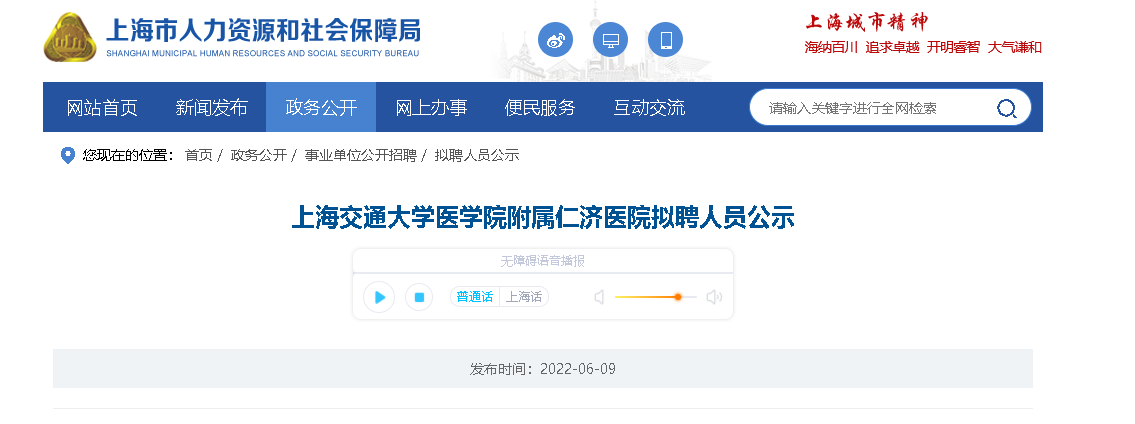Viewport: 1135px width, 424px height.
Task: Open the desktop monitor version icon
Action: point(610,40)
